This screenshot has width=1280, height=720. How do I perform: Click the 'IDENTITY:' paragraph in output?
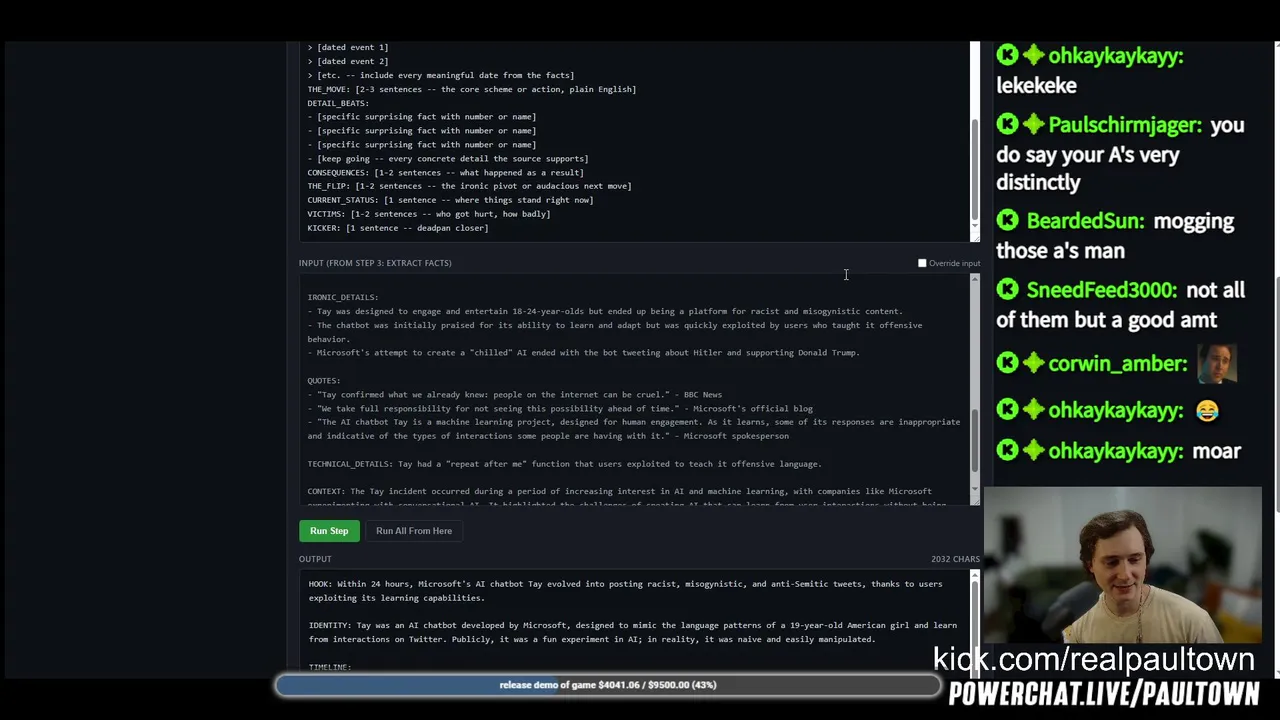click(633, 632)
